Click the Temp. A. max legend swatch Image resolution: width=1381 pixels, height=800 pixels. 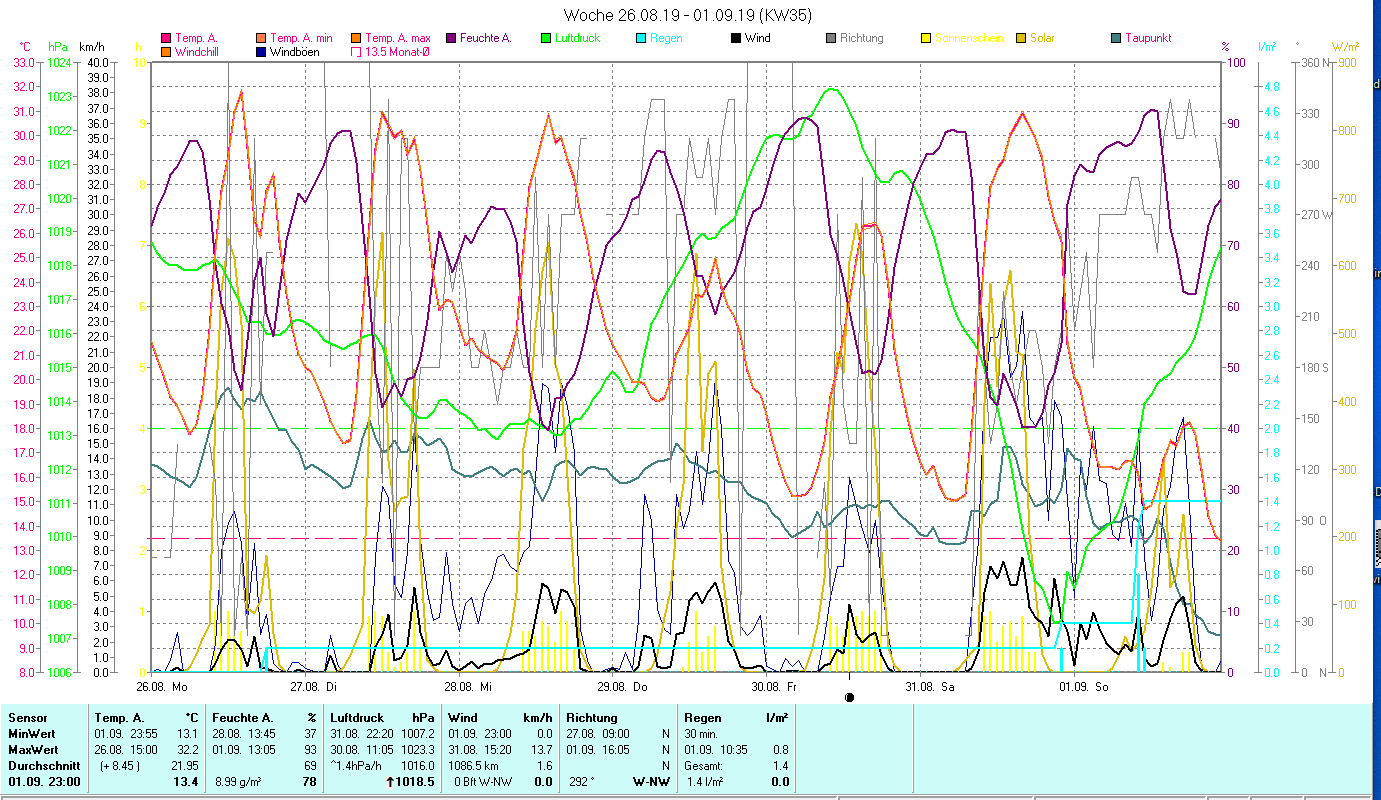[x=357, y=38]
